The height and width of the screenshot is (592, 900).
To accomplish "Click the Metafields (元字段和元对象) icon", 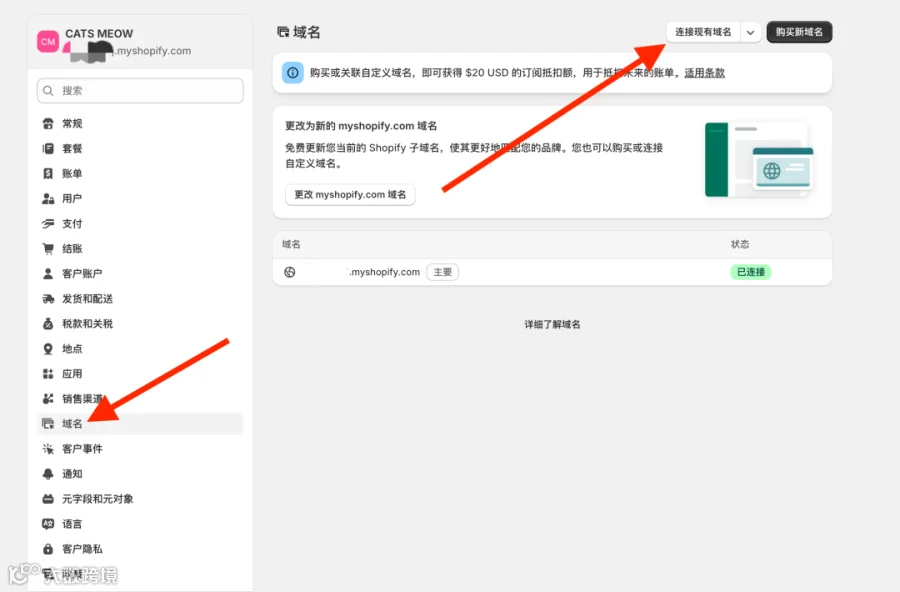I will 48,499.
